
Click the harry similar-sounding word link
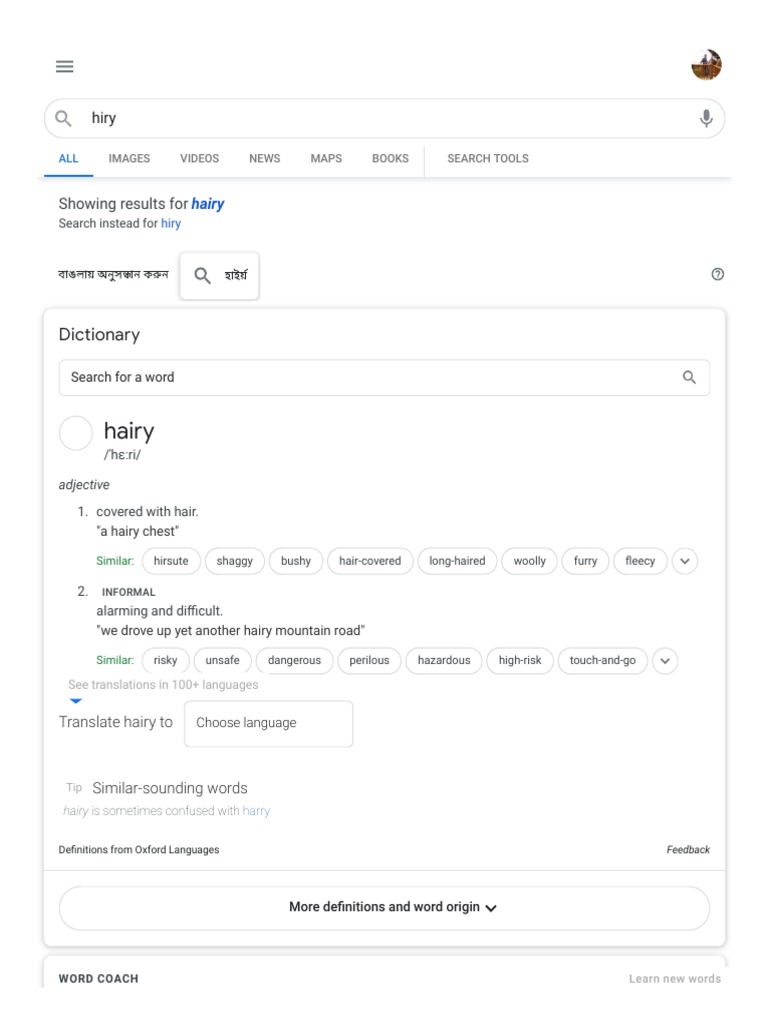tap(256, 811)
